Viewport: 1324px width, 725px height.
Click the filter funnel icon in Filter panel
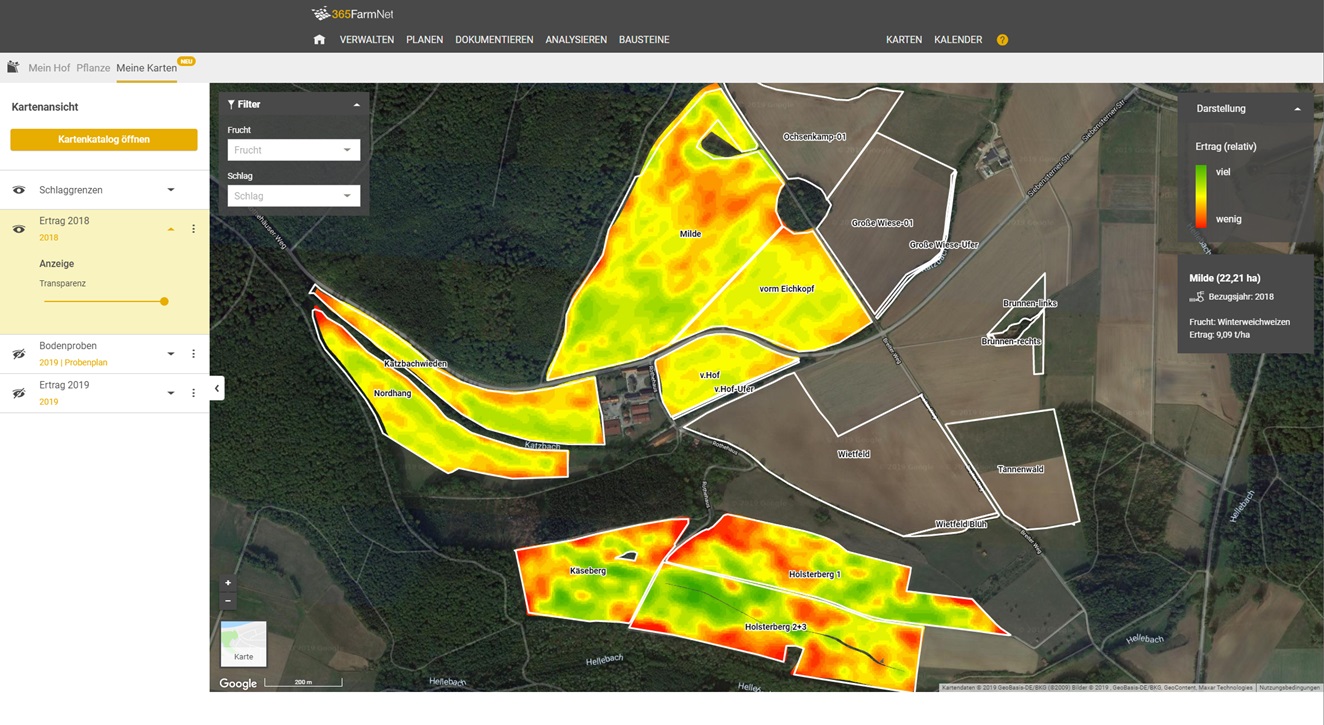[x=232, y=103]
